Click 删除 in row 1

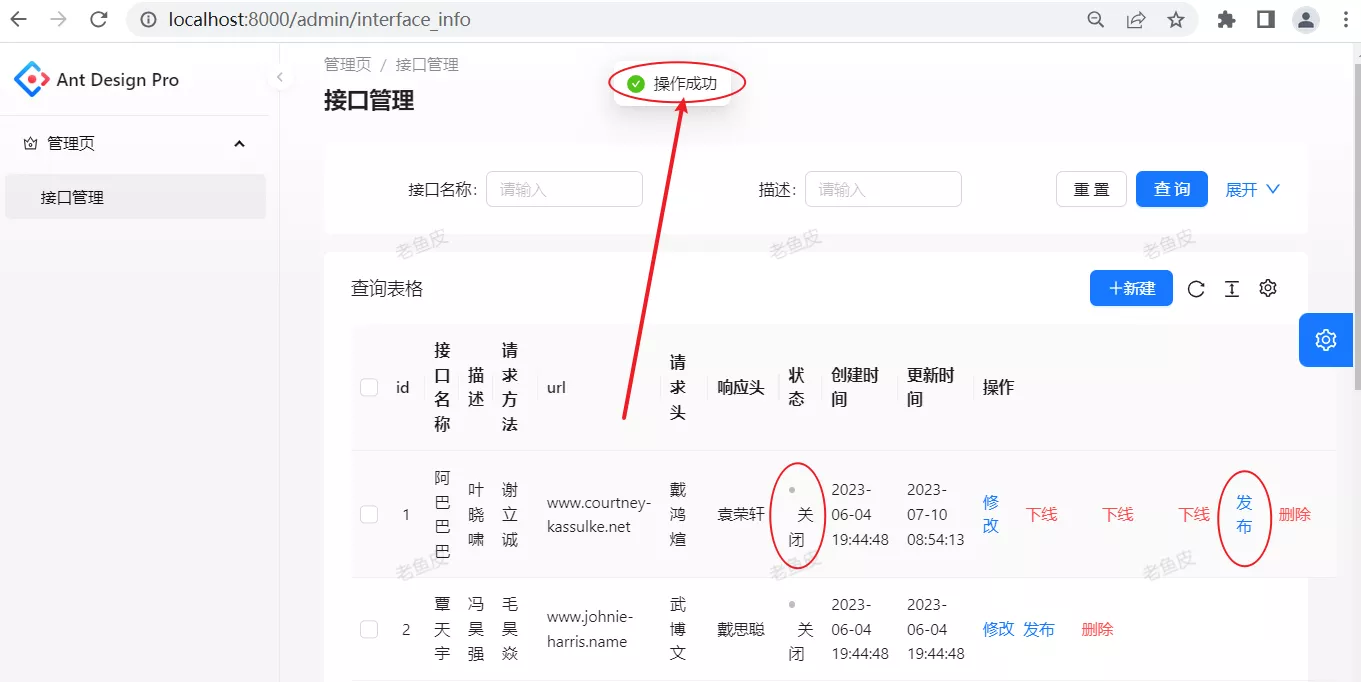(1294, 514)
